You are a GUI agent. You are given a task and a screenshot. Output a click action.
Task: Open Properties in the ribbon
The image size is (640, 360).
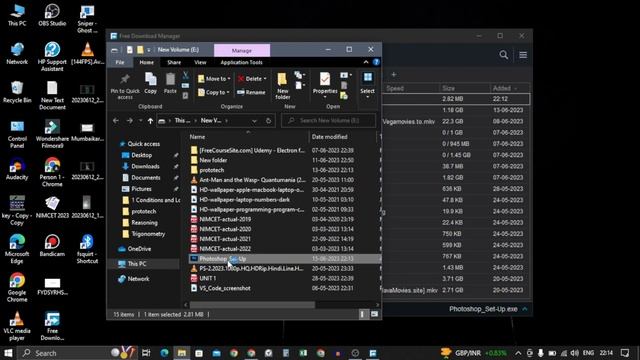tap(325, 85)
